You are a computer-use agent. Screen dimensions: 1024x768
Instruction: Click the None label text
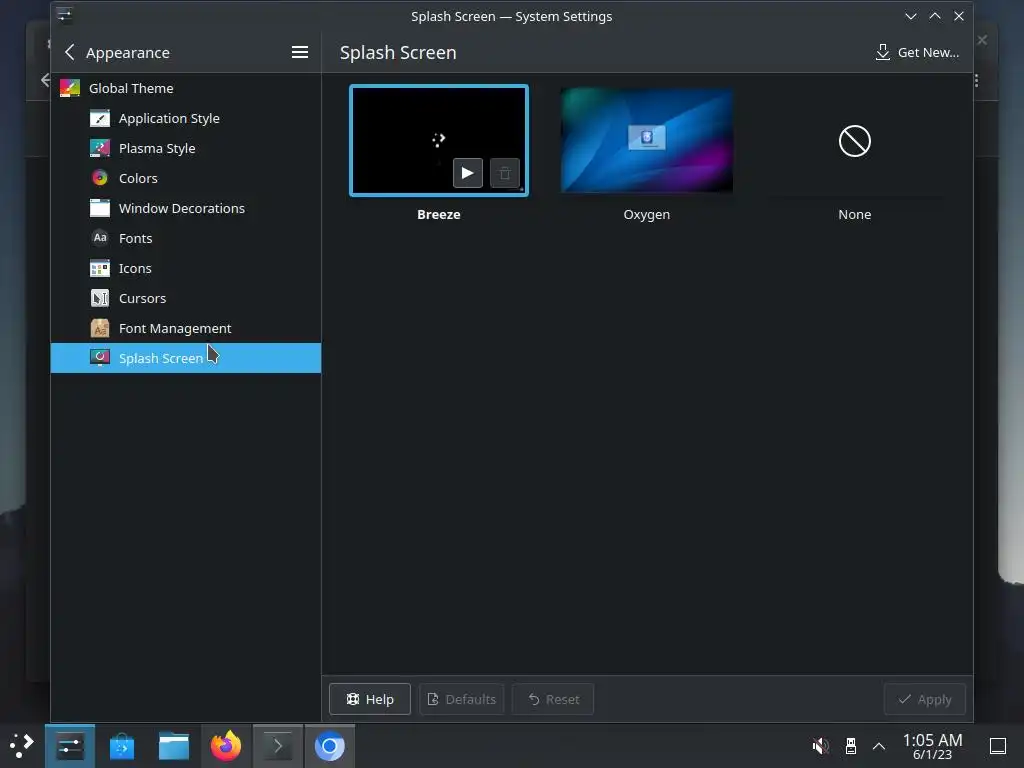854,214
